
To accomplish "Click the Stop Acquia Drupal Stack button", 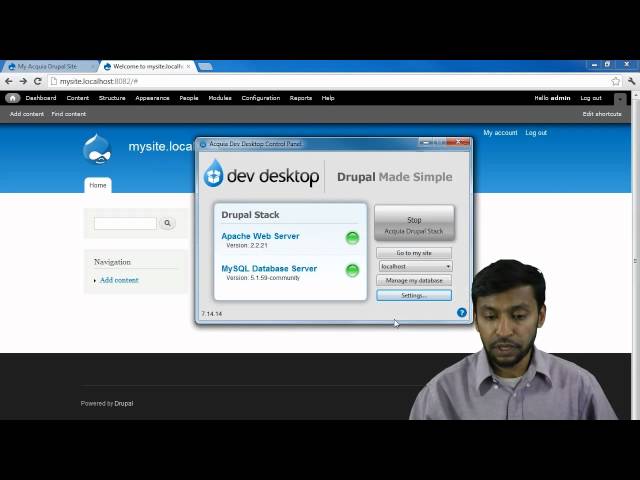I will pos(414,223).
